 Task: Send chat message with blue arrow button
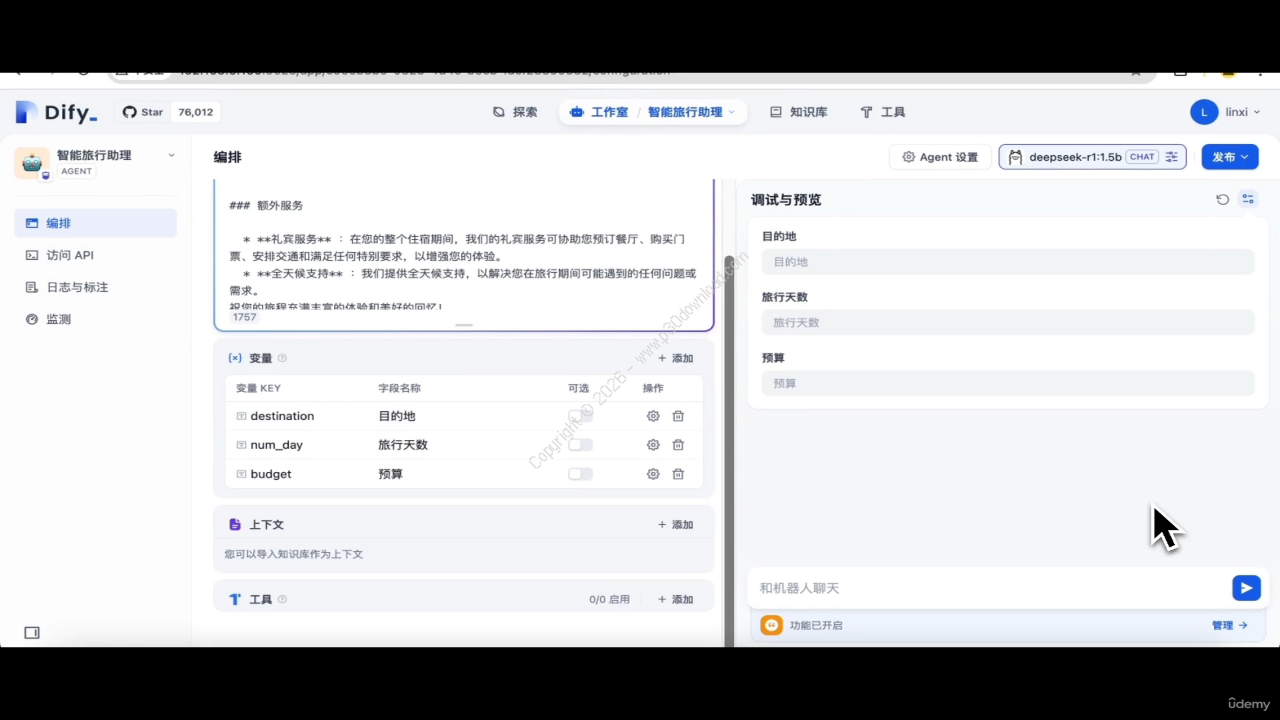tap(1246, 588)
